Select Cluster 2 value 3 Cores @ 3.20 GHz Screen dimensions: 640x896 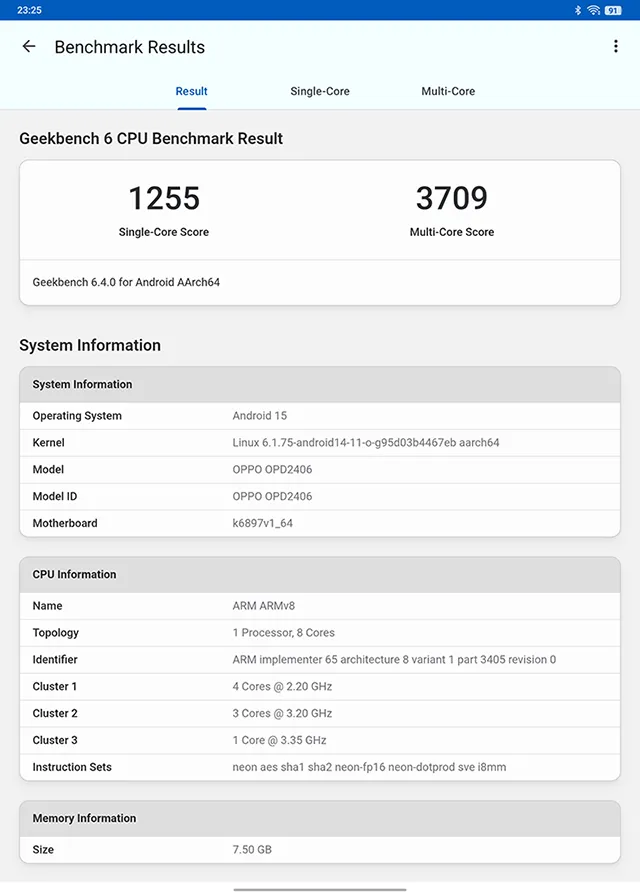click(282, 714)
